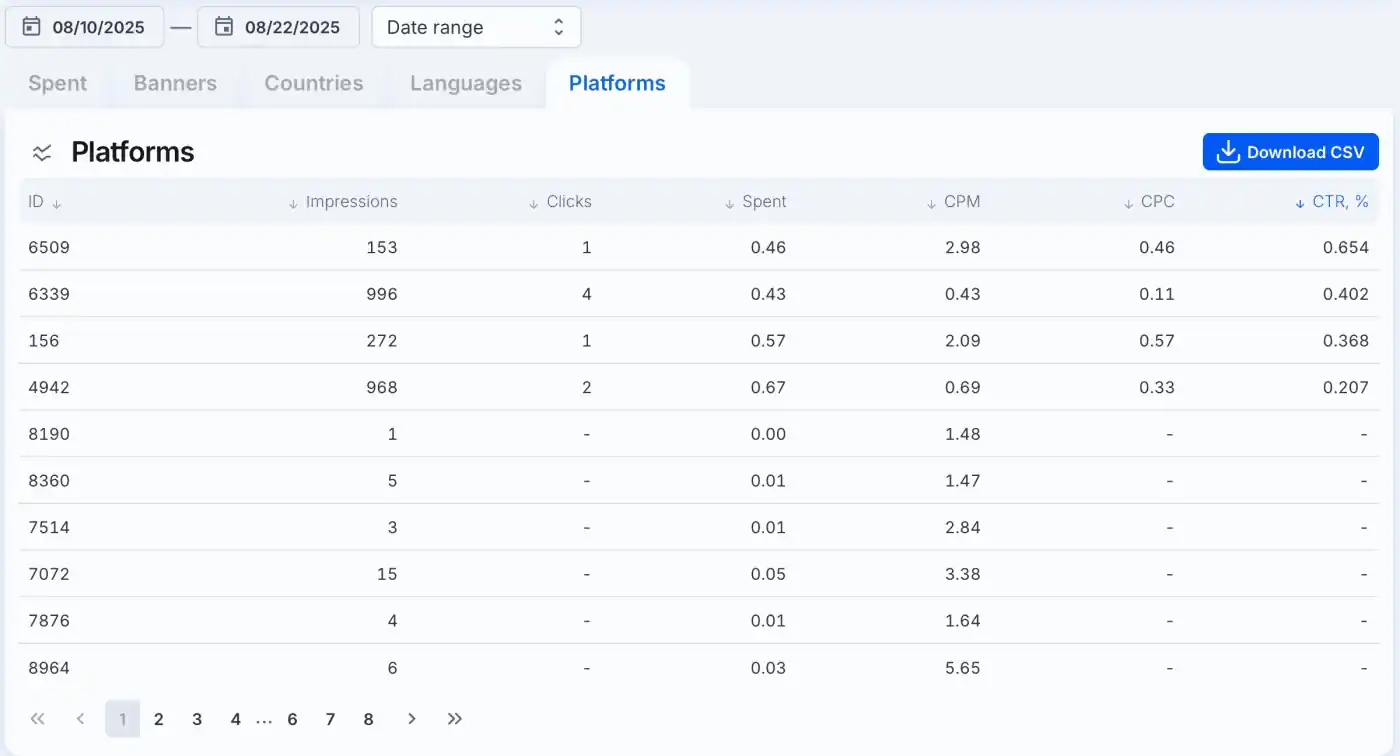Open the 08/22/2025 end date picker

(x=278, y=27)
